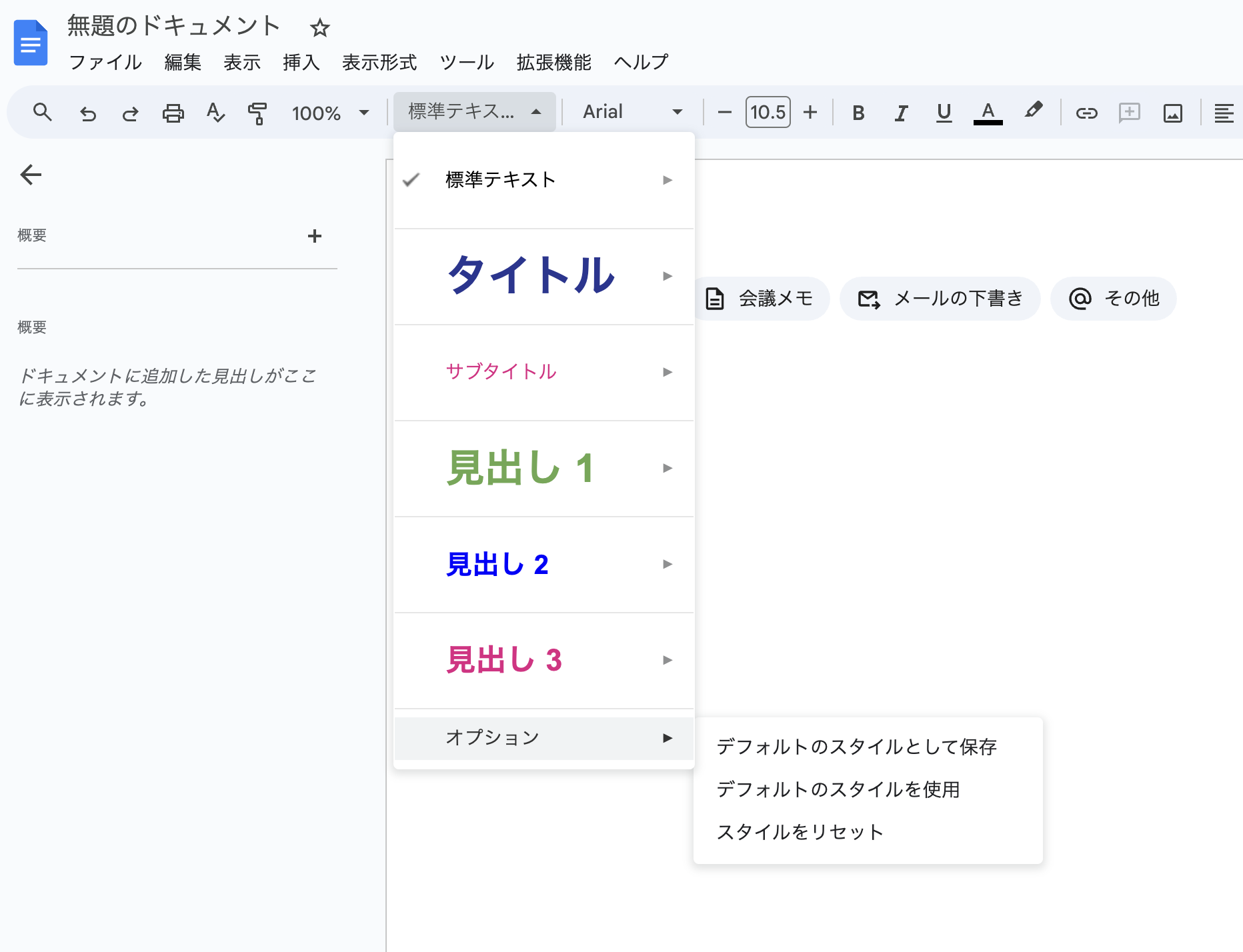Click the undo arrow icon
This screenshot has width=1243, height=952.
(87, 113)
